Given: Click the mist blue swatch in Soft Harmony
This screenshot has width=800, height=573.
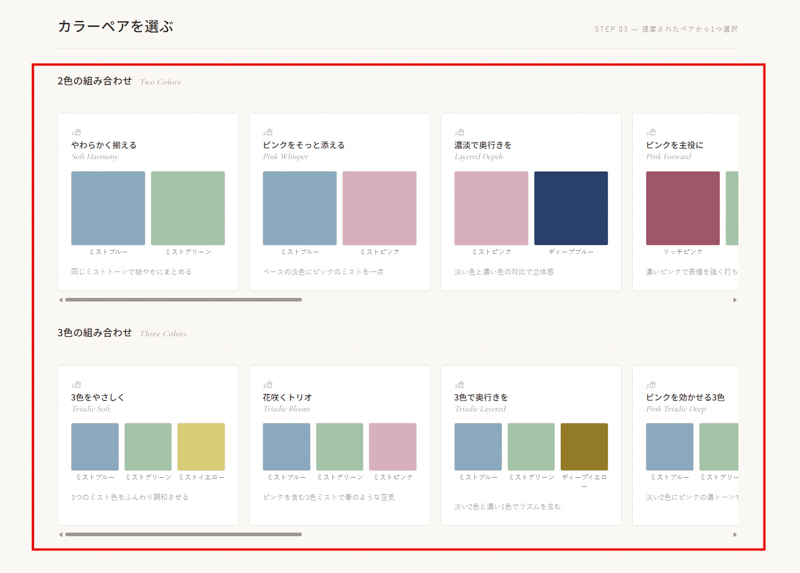Looking at the screenshot, I should tap(108, 208).
